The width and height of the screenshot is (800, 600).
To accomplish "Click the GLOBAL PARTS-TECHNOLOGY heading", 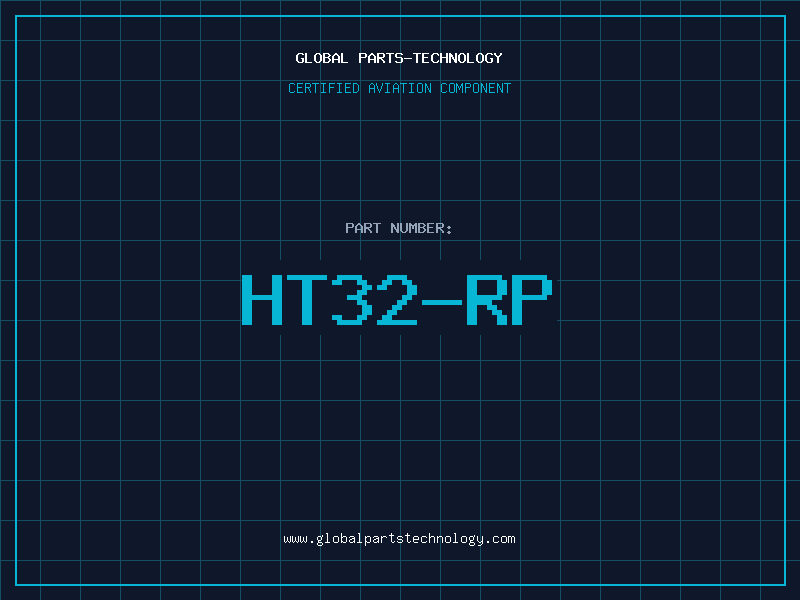I will click(x=399, y=58).
